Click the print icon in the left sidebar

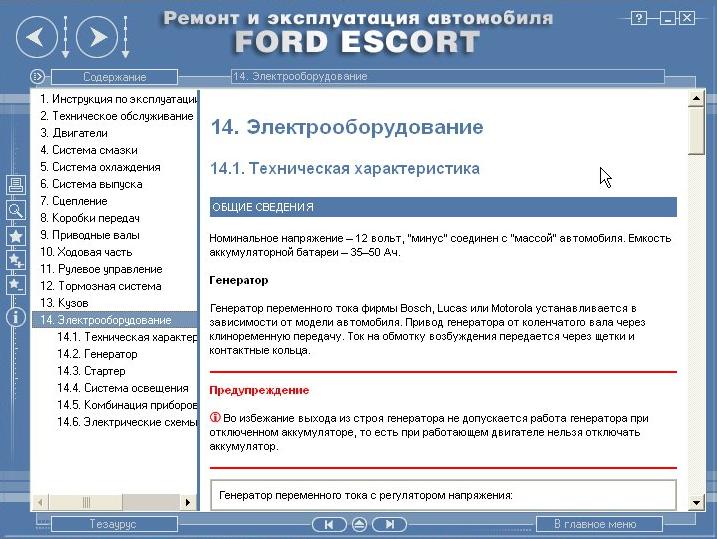[16, 185]
